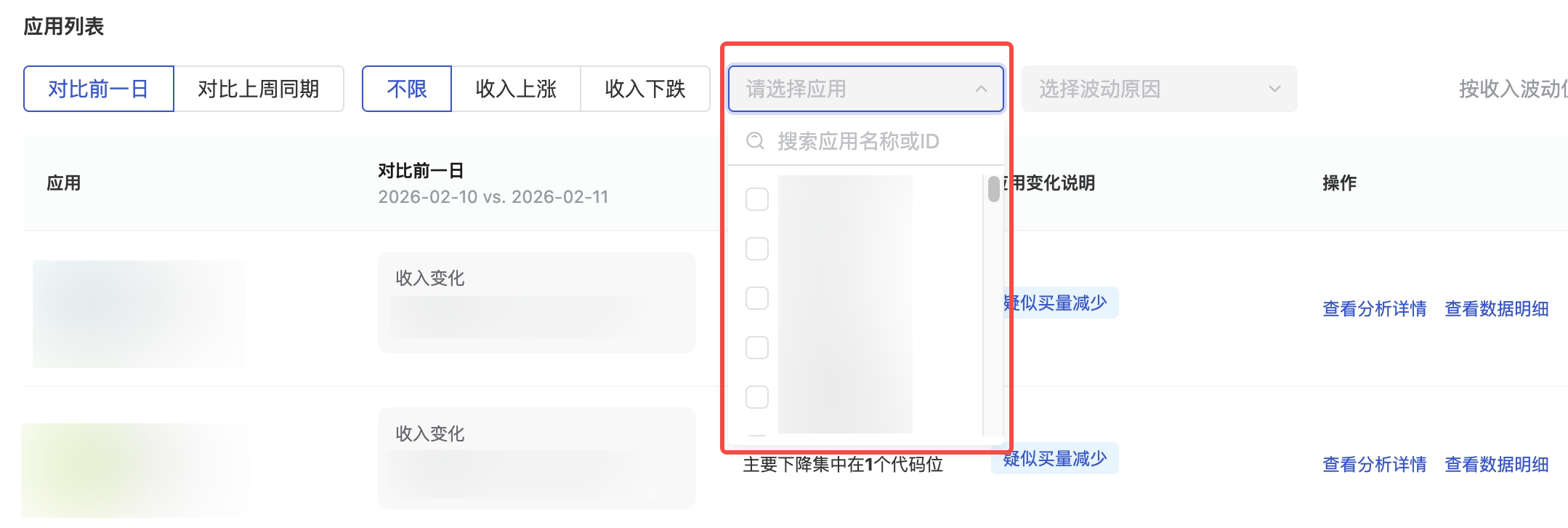This screenshot has width=1568, height=528.
Task: Select the 不限 filter option
Action: tap(407, 89)
